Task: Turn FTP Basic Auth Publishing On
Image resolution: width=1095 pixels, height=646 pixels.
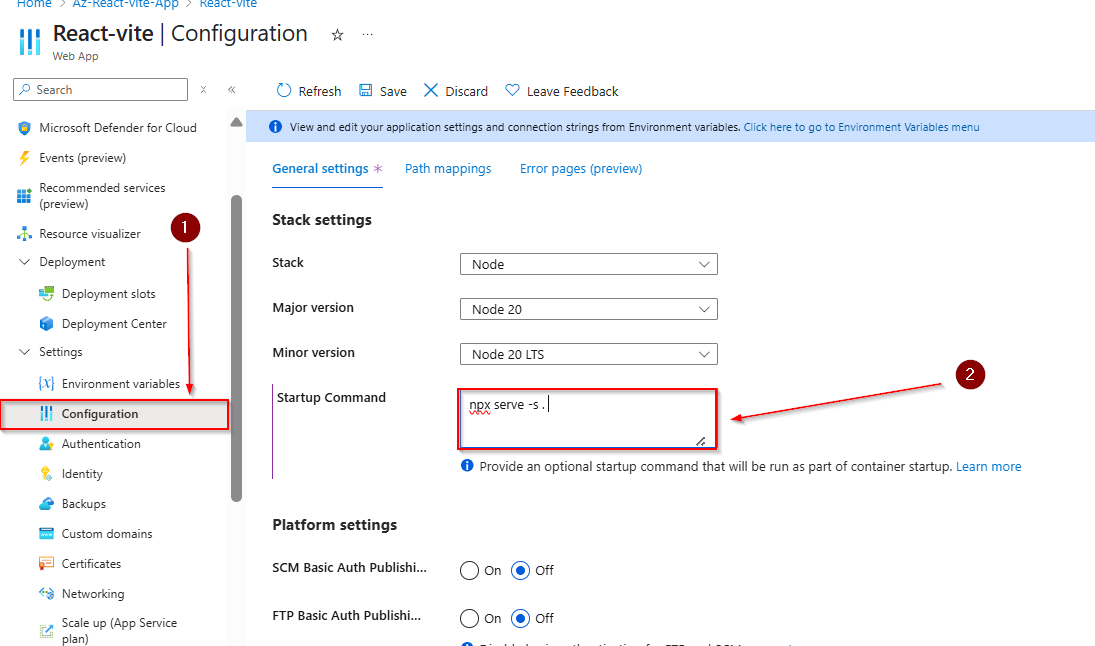Action: (469, 619)
